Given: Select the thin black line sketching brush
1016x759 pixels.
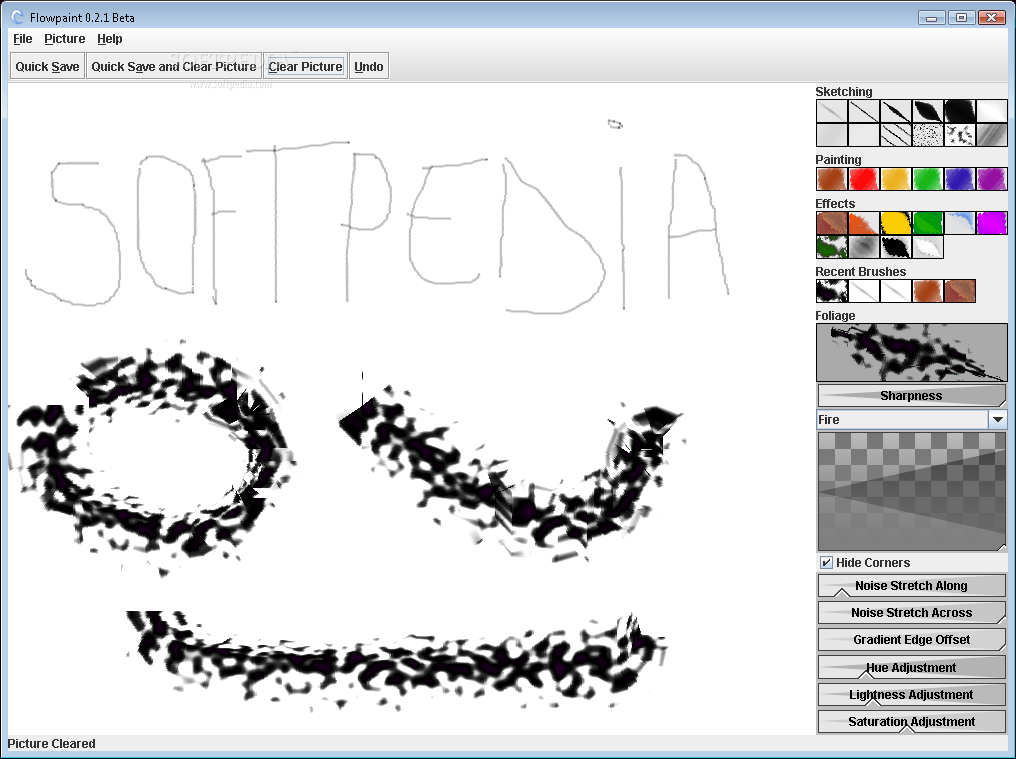Looking at the screenshot, I should (864, 111).
